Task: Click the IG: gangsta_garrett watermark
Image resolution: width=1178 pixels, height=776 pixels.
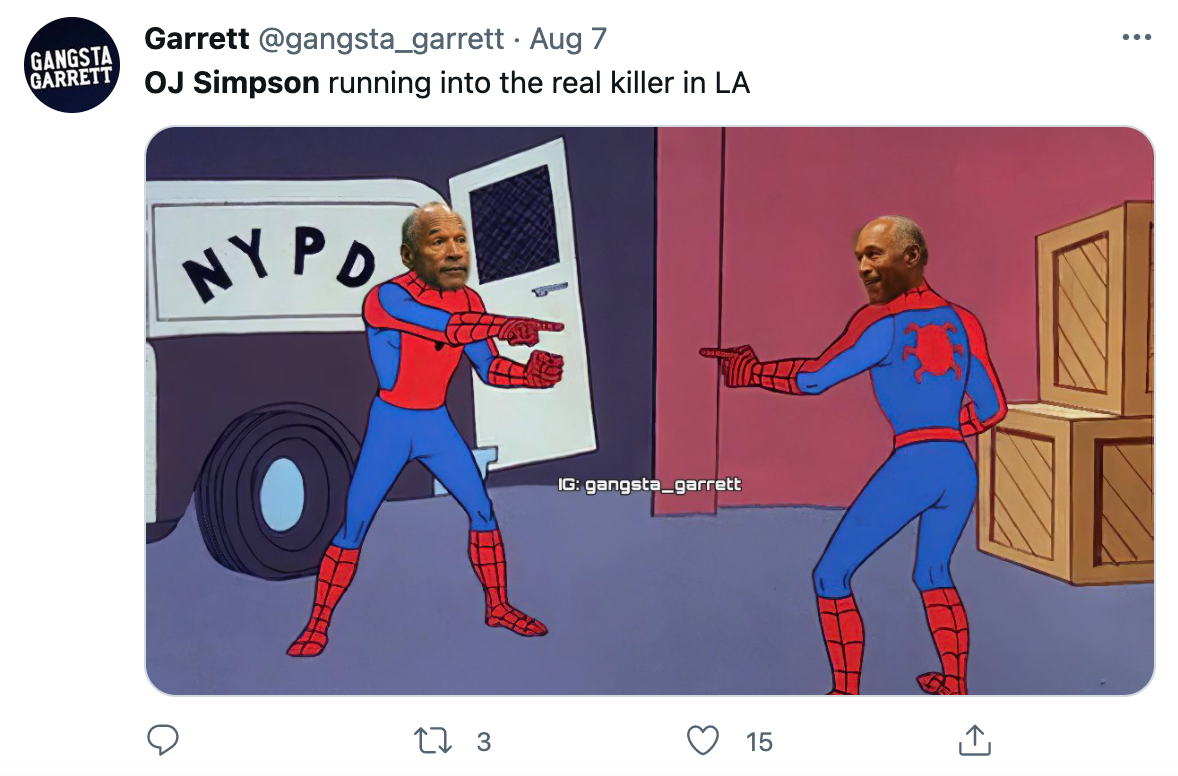Action: pos(649,485)
